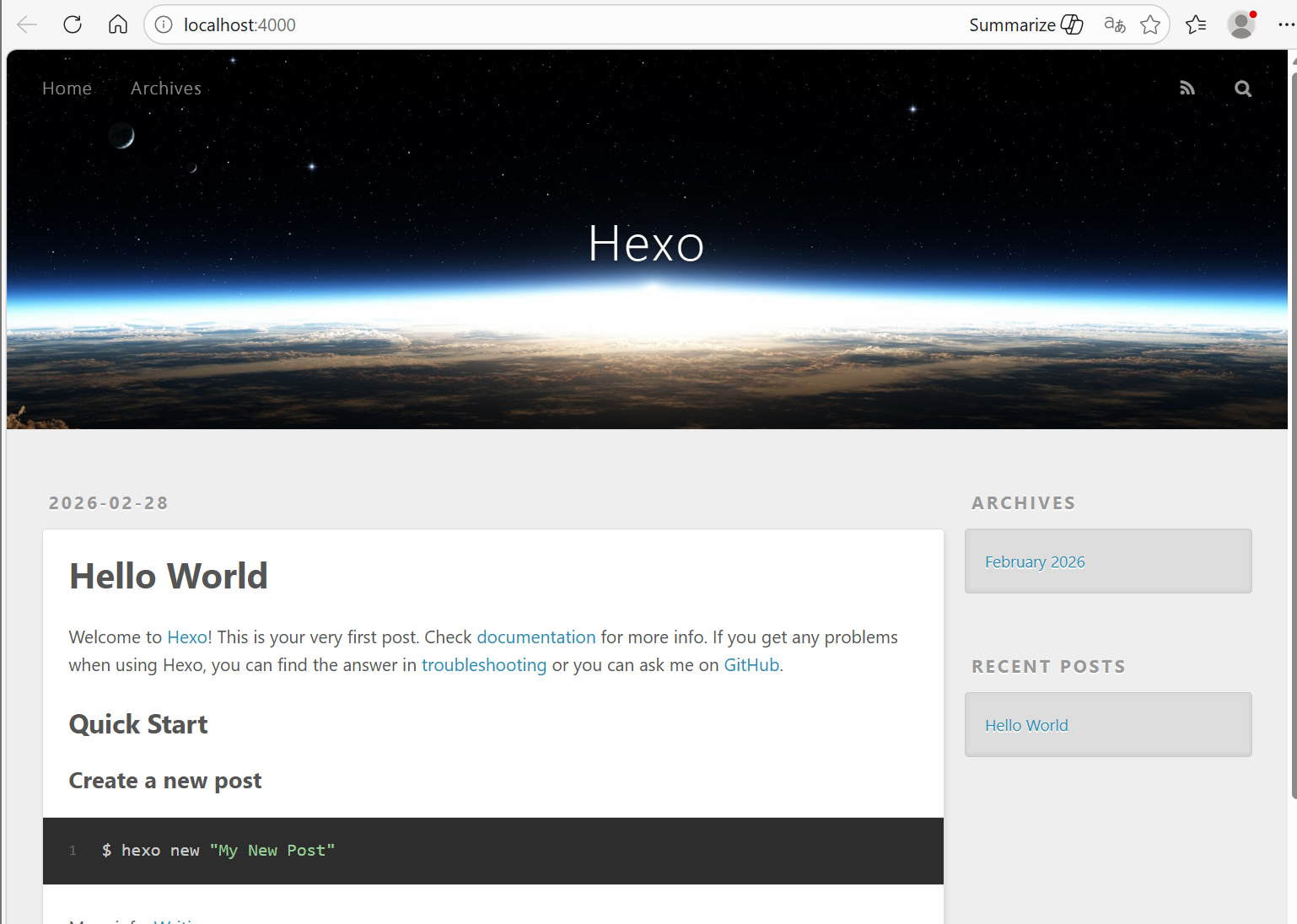Go to browser home page icon
Viewport: 1297px width, 924px height.
click(x=118, y=24)
